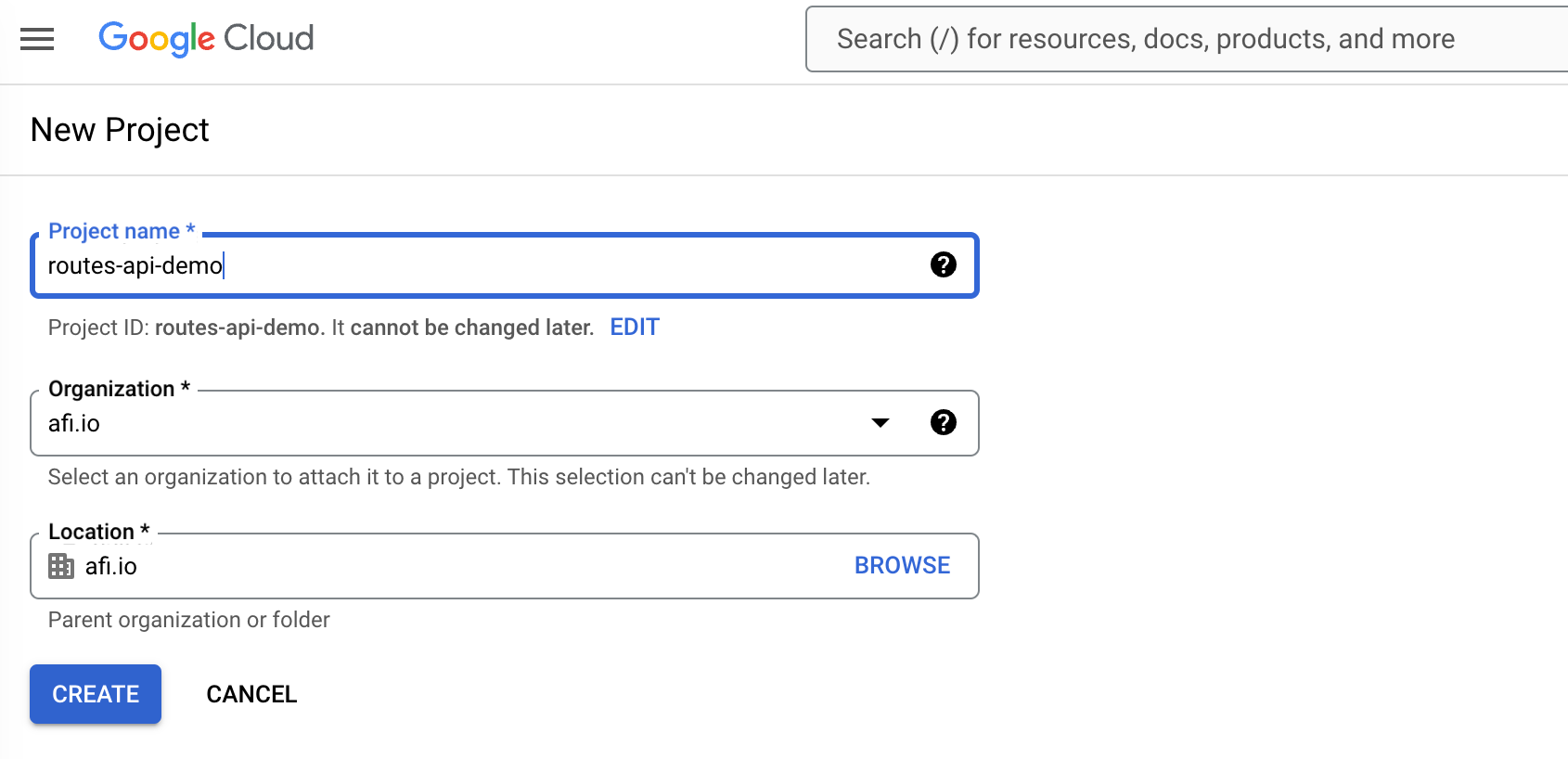Click the help circle next to afi.io organization
Viewport: 1568px width, 759px height.
point(944,422)
